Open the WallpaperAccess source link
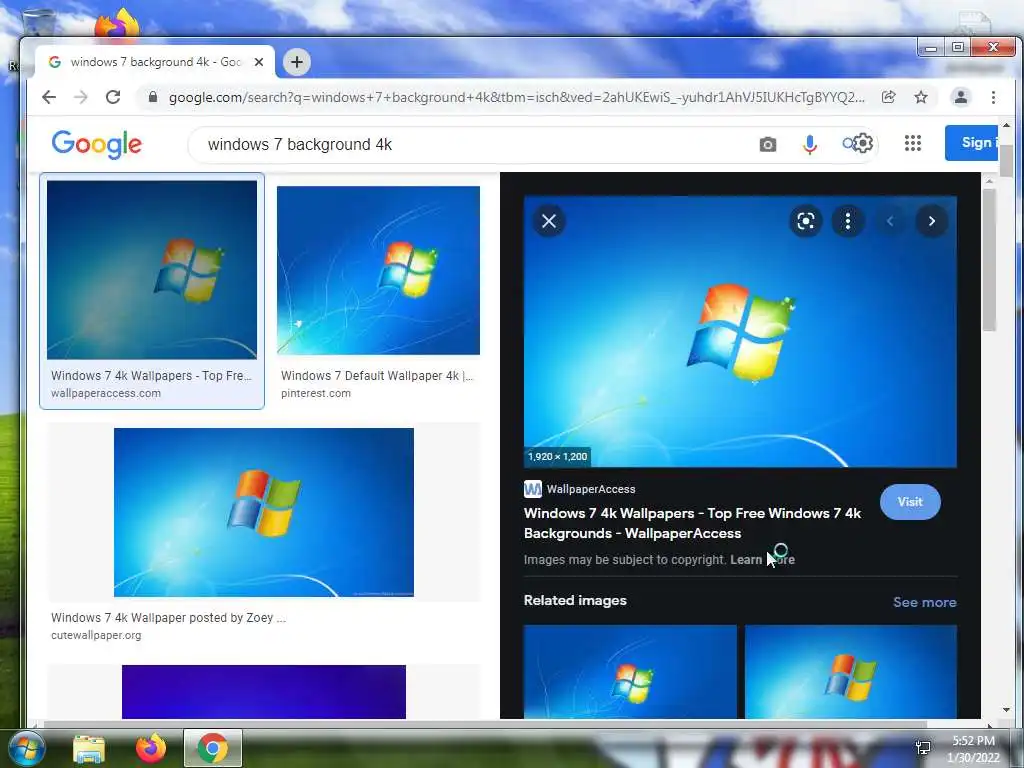 tap(579, 488)
